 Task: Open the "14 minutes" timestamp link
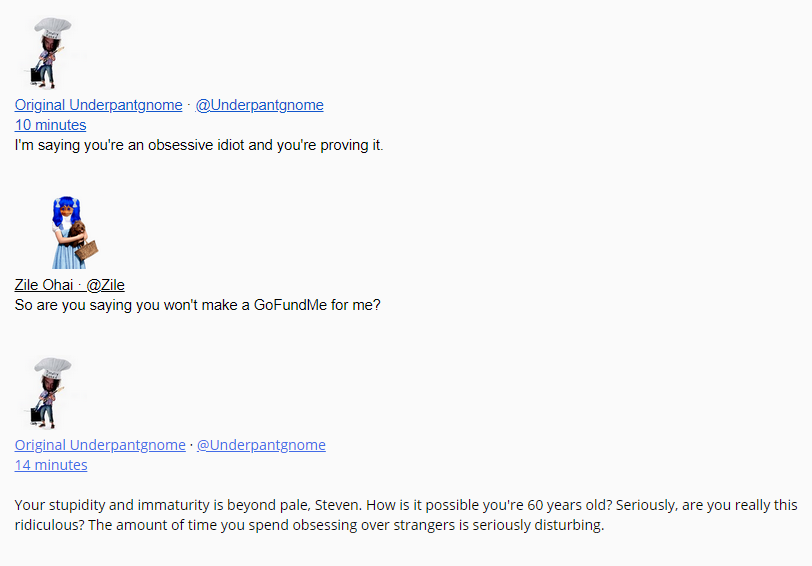51,465
